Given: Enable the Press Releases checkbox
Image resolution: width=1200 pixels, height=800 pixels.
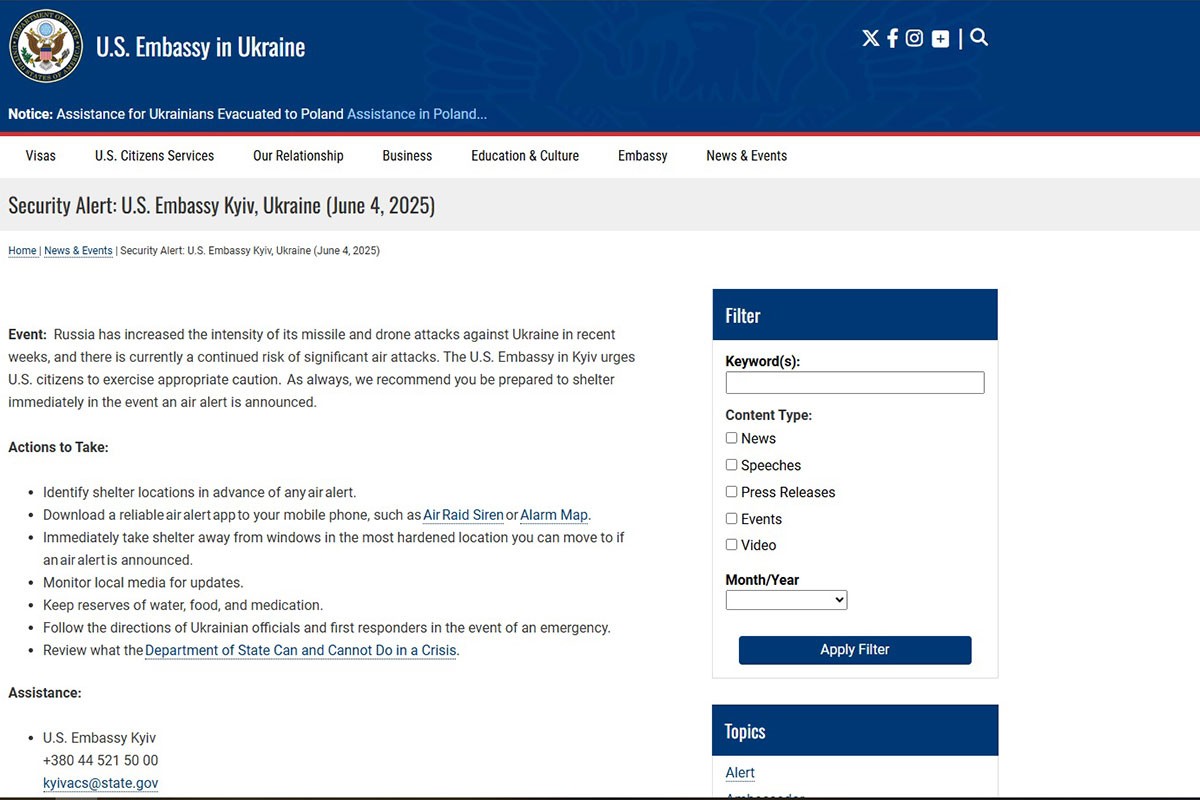Looking at the screenshot, I should [x=731, y=492].
